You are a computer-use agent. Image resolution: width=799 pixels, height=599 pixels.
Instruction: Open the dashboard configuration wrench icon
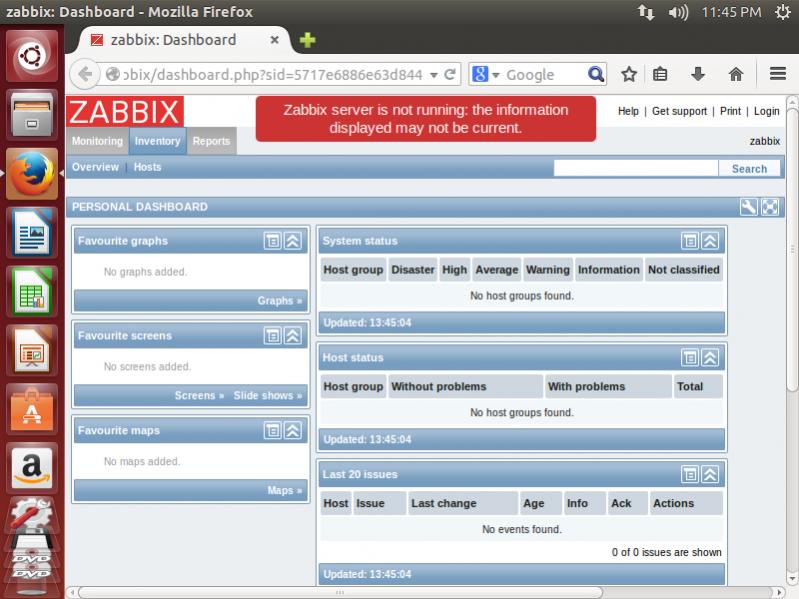(x=749, y=207)
